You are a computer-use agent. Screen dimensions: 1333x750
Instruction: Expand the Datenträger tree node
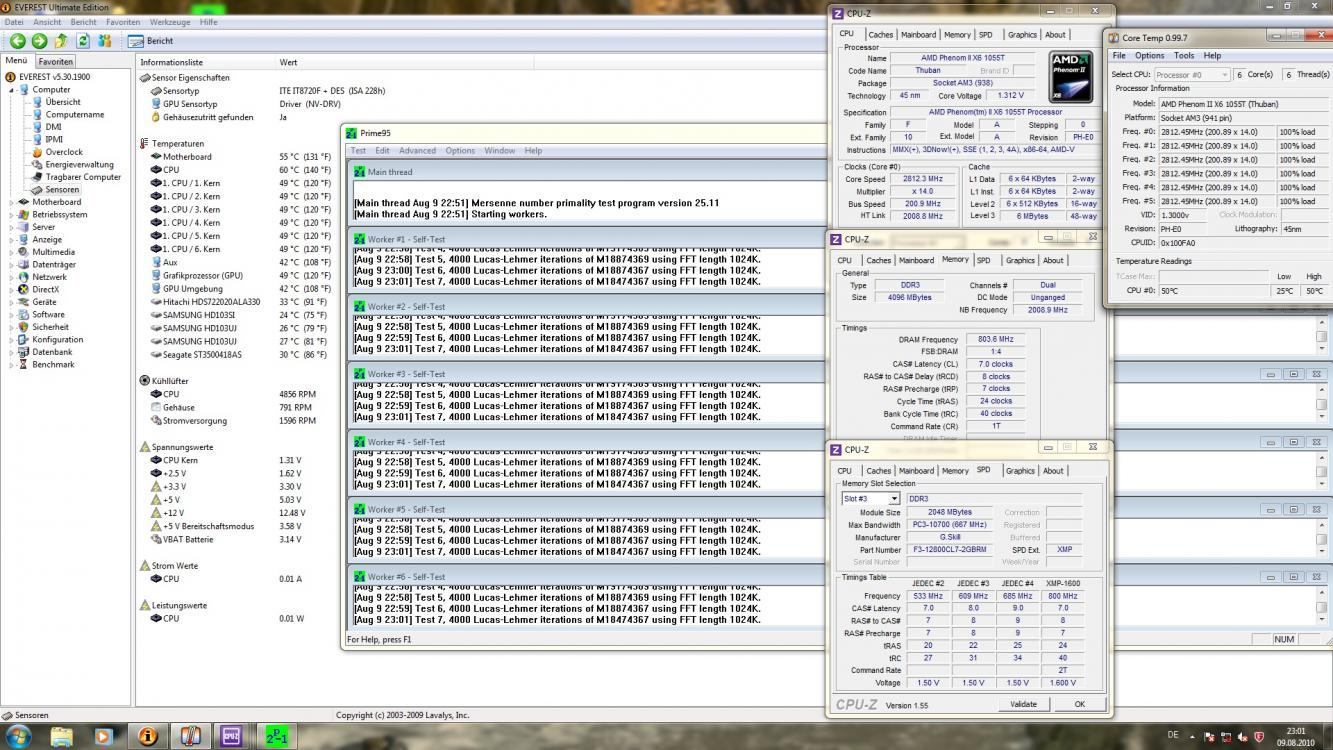12,264
